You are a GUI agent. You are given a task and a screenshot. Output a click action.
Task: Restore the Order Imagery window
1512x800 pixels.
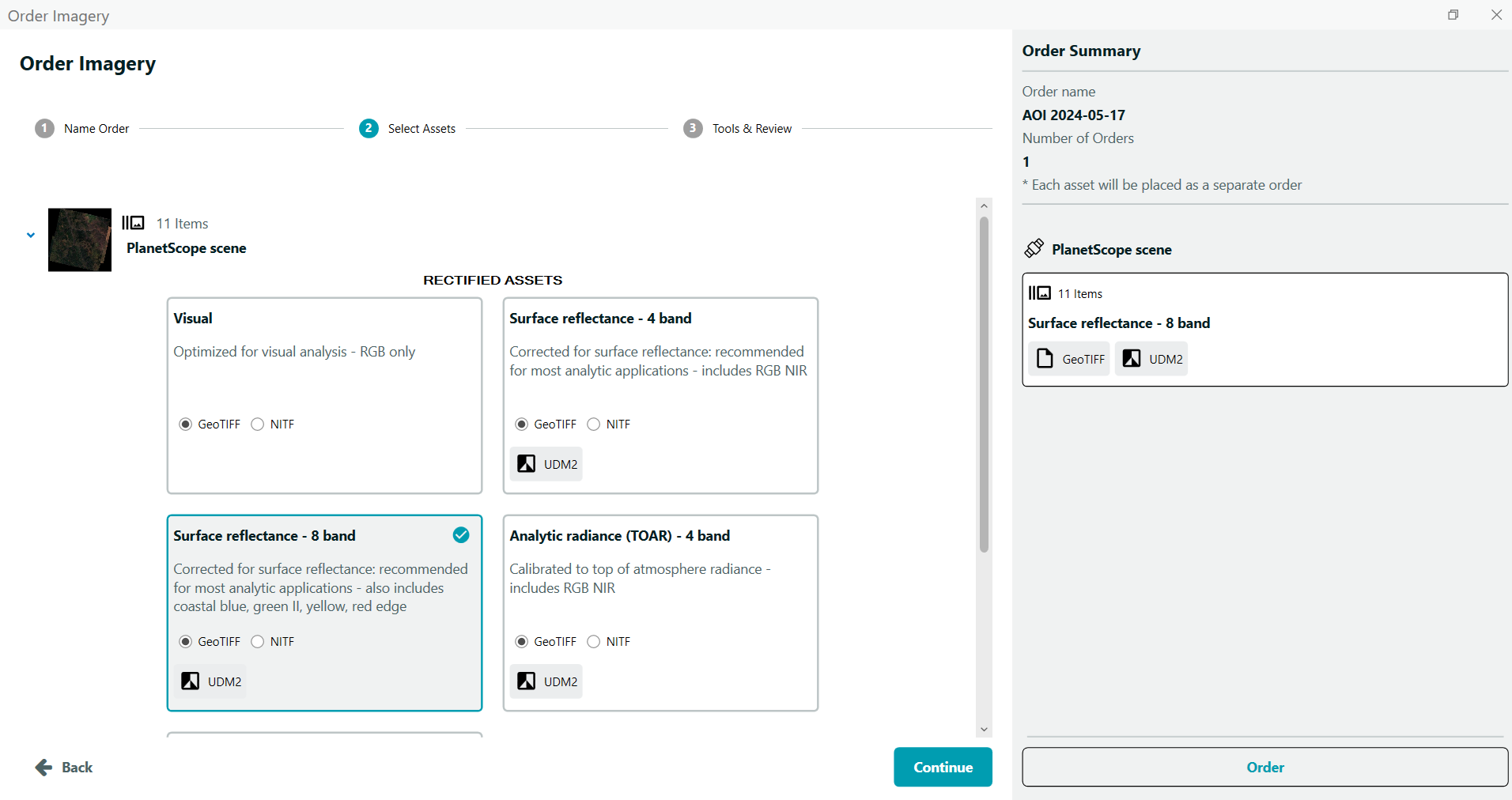(1453, 14)
